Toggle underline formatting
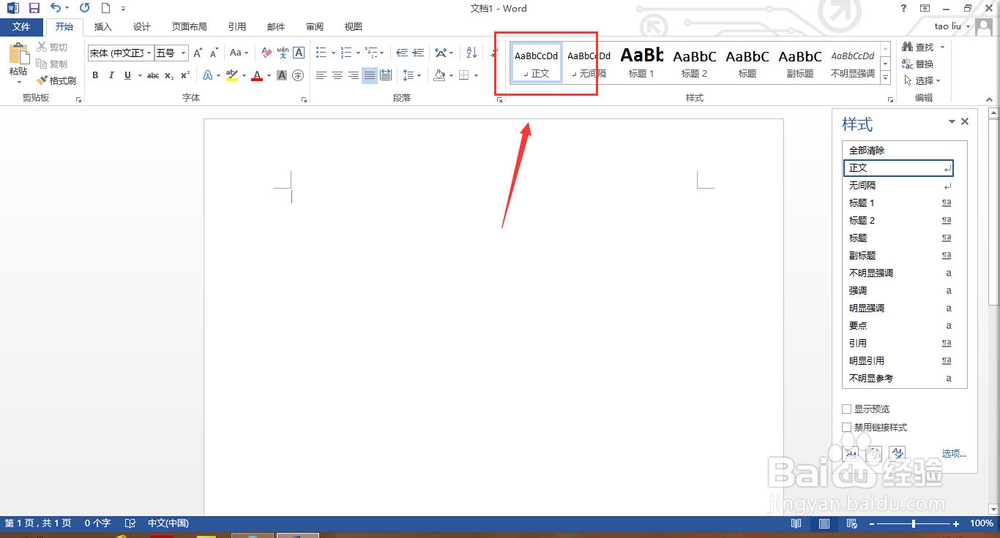Screen dimensions: 1000x538 click(x=128, y=75)
